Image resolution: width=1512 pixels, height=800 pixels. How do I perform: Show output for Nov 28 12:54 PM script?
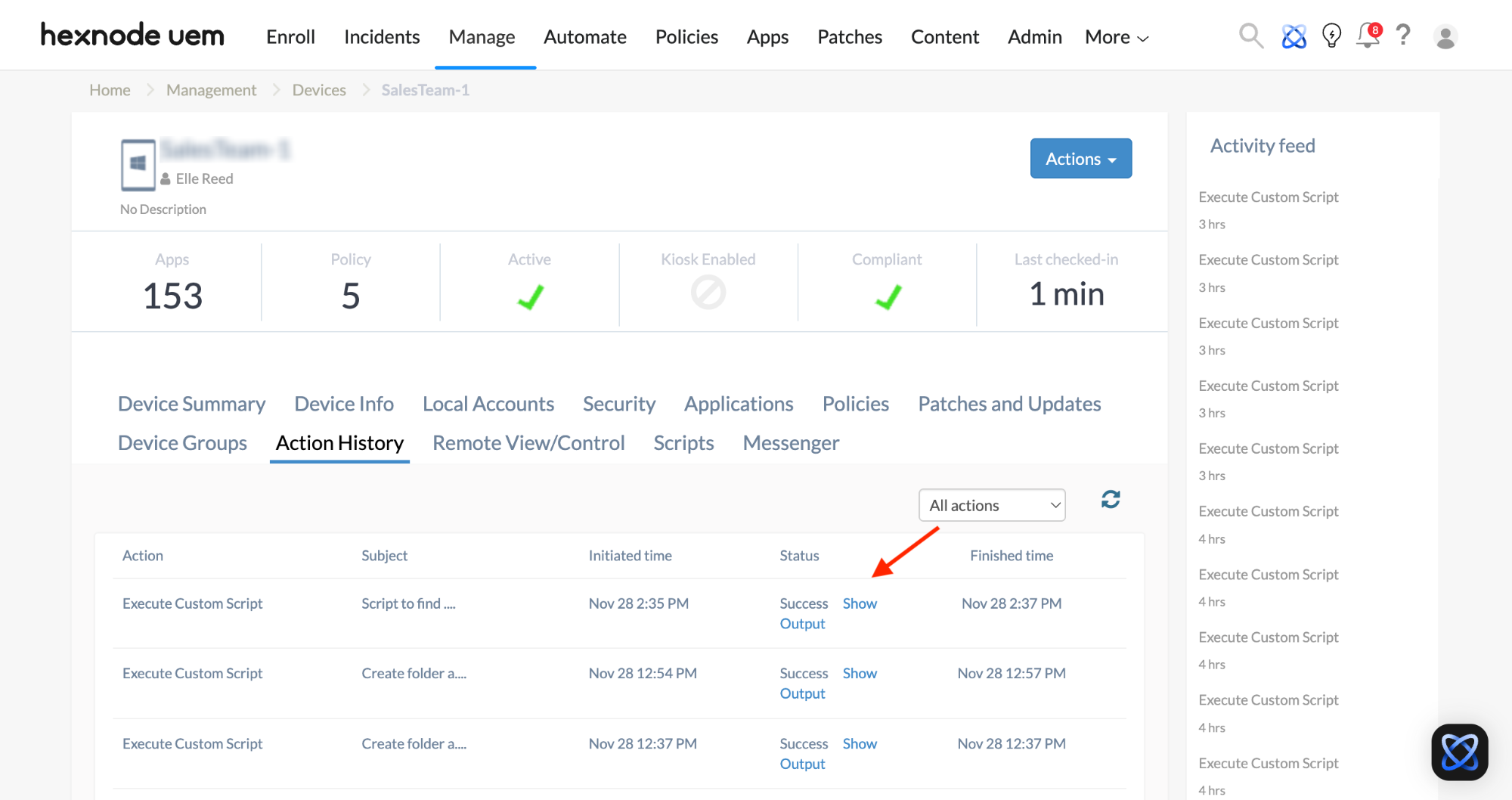(x=860, y=673)
